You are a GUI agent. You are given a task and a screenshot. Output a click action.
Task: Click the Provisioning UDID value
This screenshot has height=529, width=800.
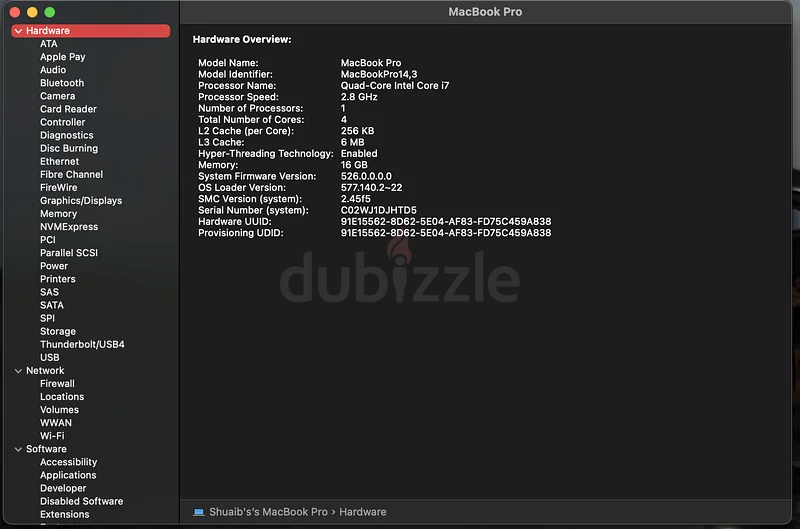click(446, 233)
